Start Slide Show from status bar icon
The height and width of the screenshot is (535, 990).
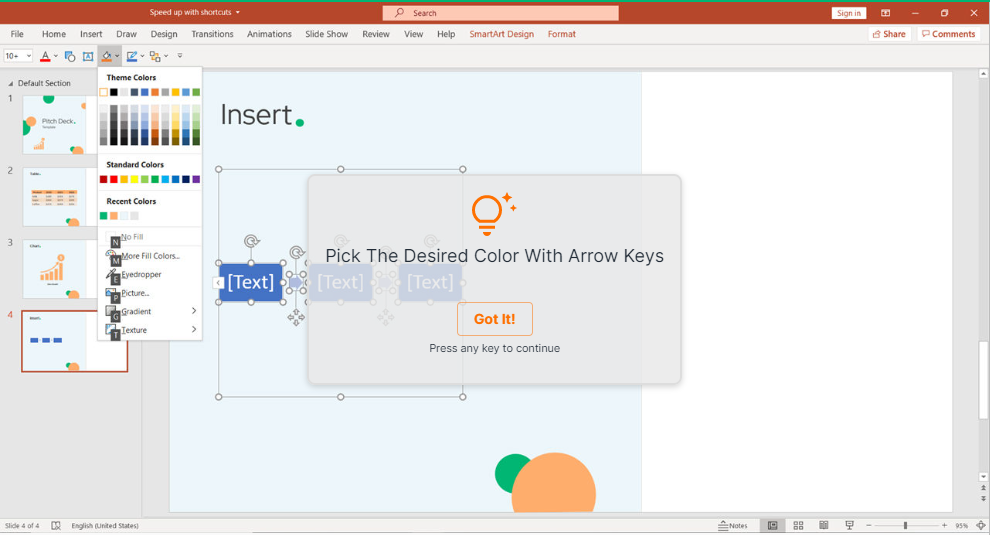click(x=849, y=526)
